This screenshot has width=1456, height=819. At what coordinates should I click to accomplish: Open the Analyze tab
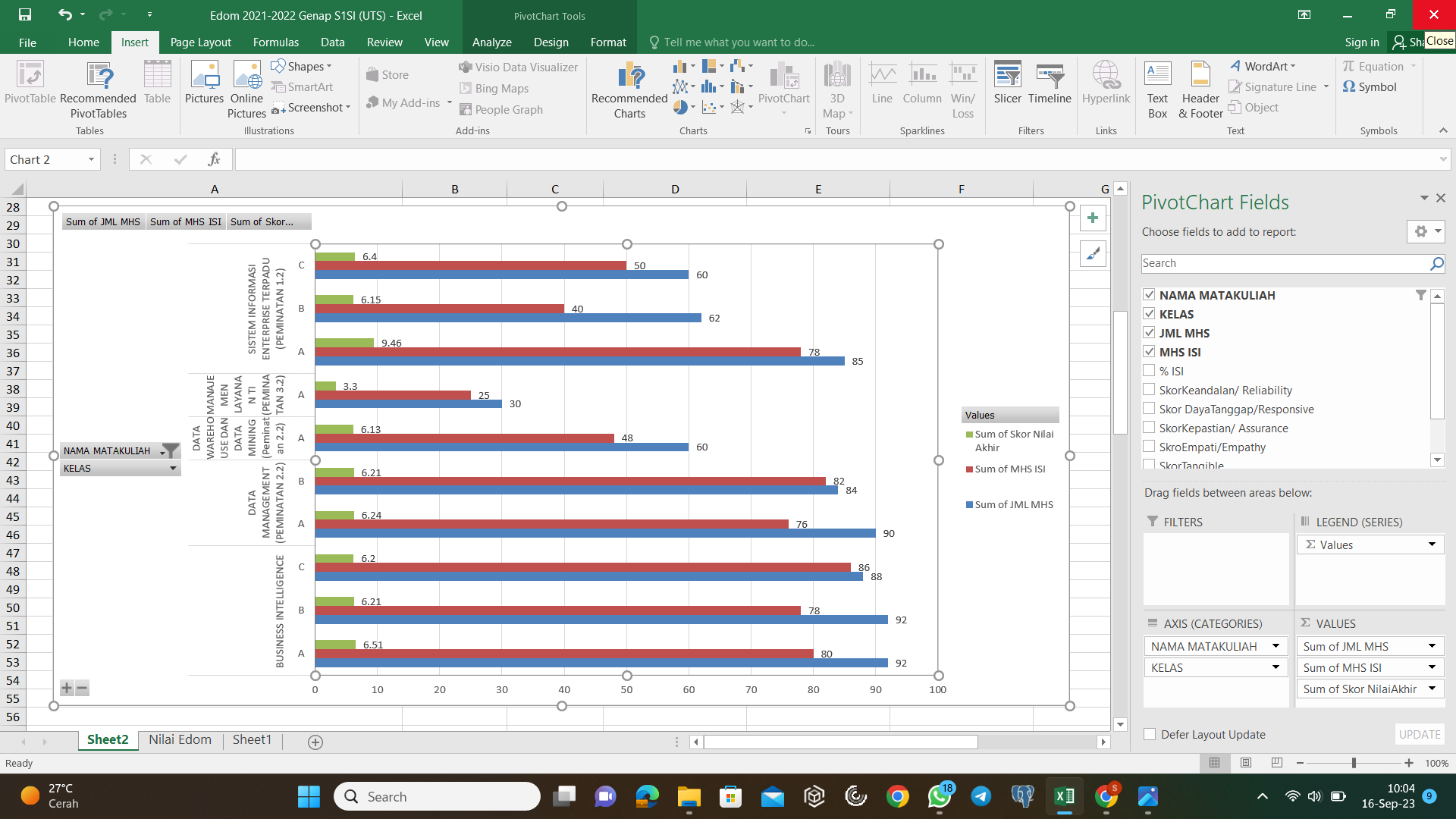(x=492, y=42)
